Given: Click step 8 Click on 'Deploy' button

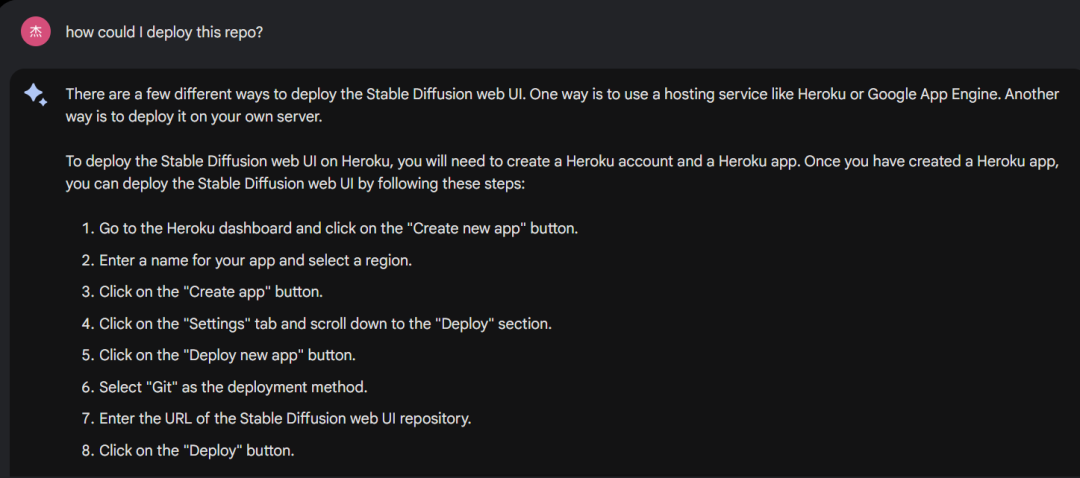Looking at the screenshot, I should click(x=188, y=451).
